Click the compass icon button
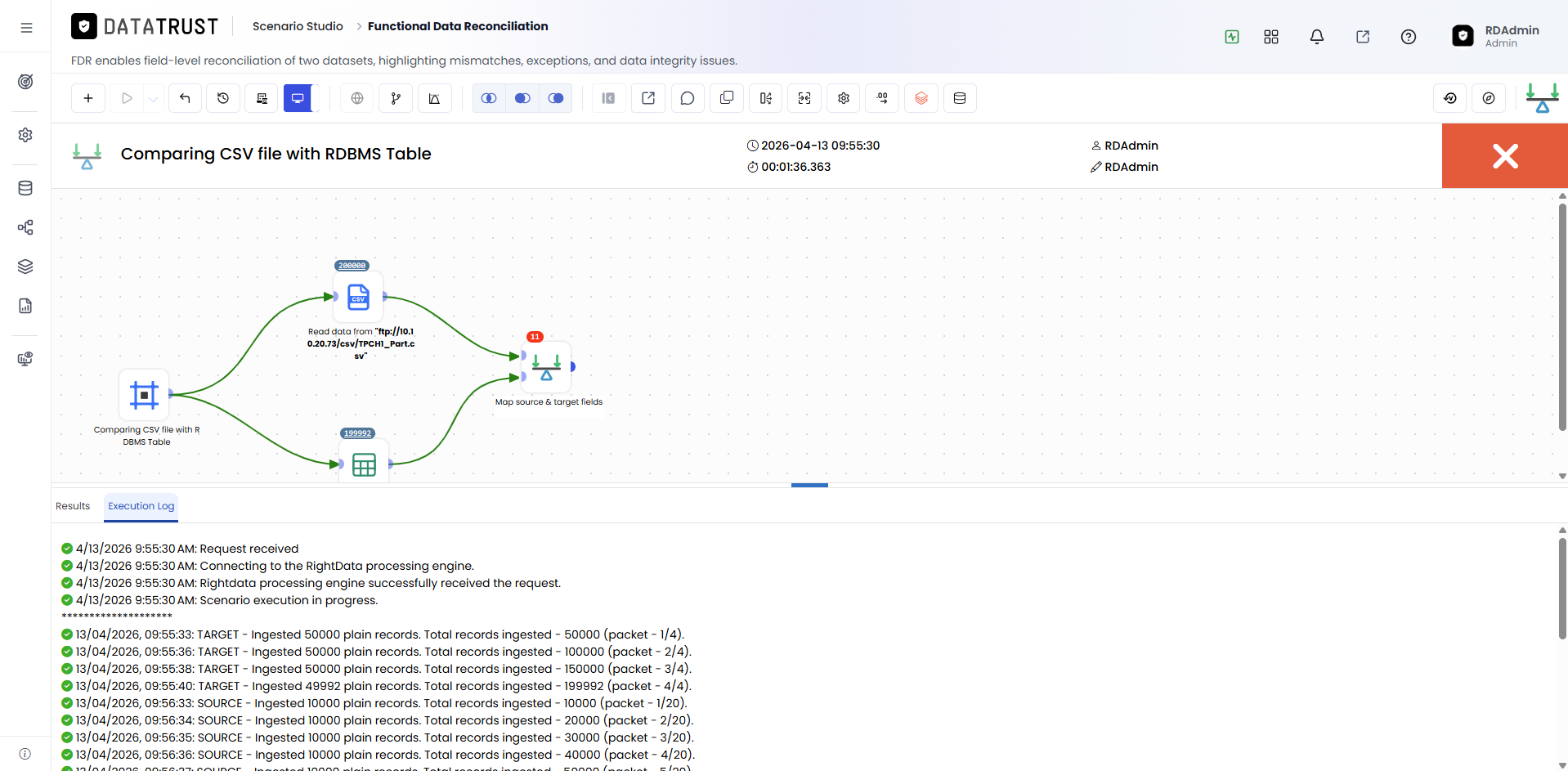Image resolution: width=1568 pixels, height=771 pixels. pyautogui.click(x=1489, y=98)
